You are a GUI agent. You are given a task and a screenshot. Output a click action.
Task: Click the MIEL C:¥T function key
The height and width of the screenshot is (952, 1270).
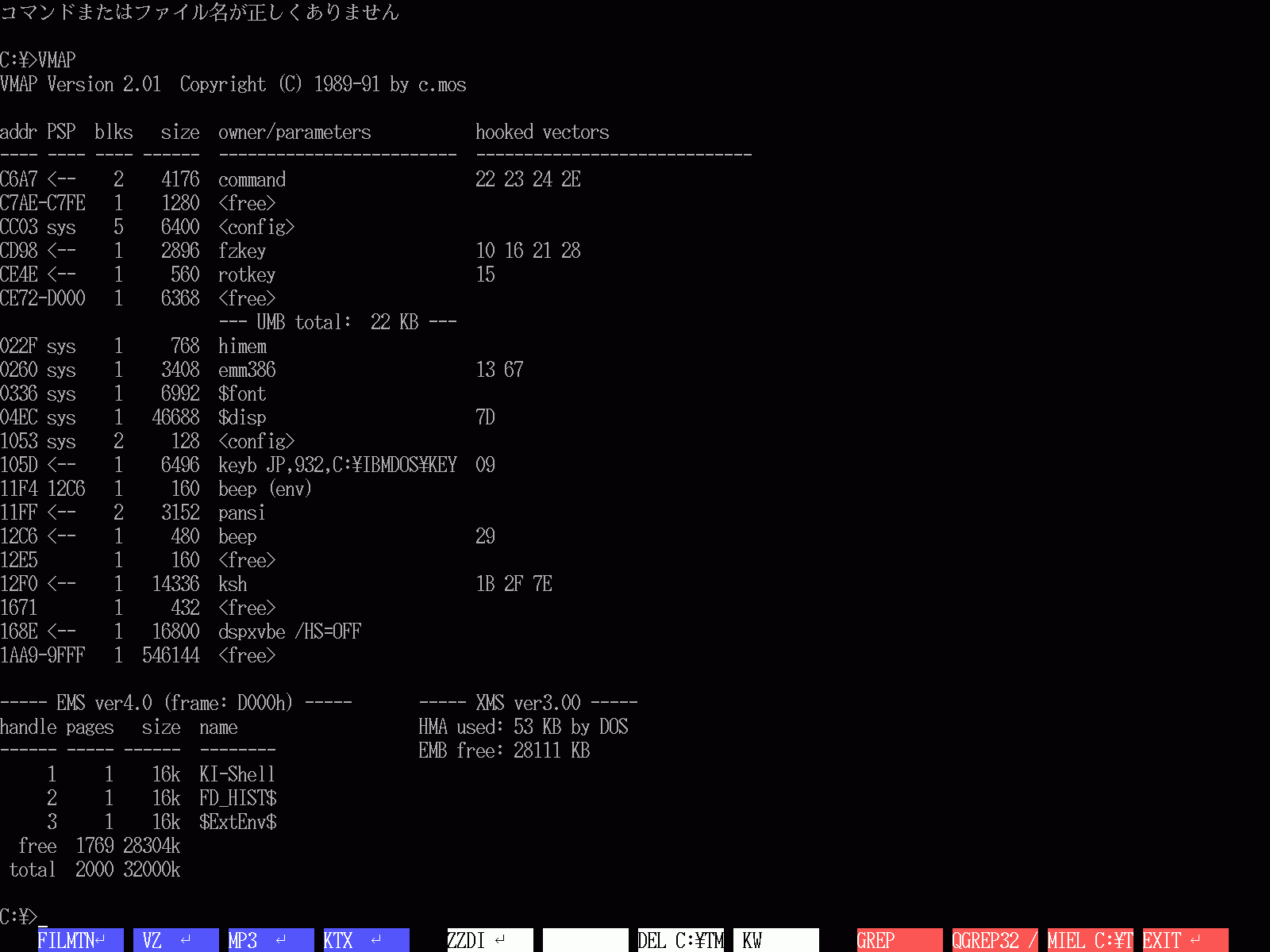pyautogui.click(x=1090, y=940)
